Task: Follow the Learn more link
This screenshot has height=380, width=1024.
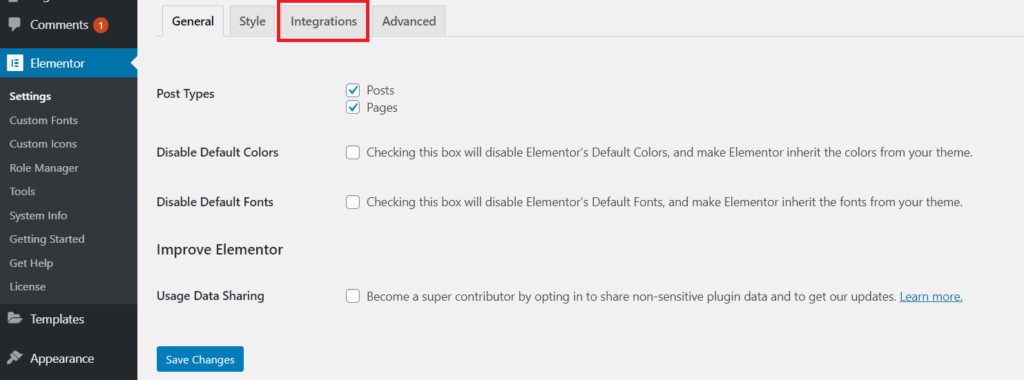Action: [x=931, y=296]
